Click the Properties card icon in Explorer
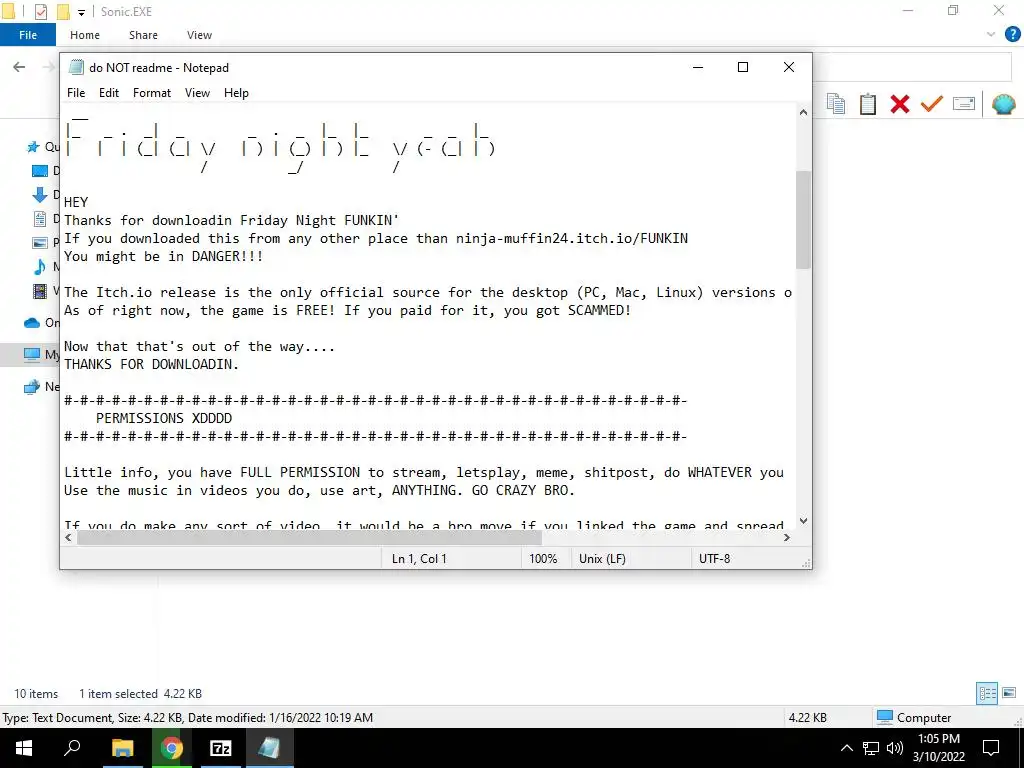 964,104
